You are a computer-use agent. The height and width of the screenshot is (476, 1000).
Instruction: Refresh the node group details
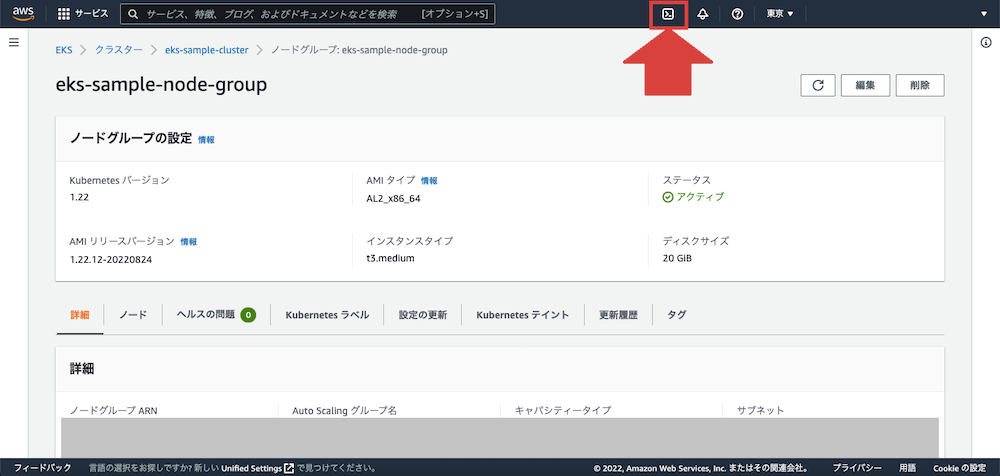tap(817, 85)
